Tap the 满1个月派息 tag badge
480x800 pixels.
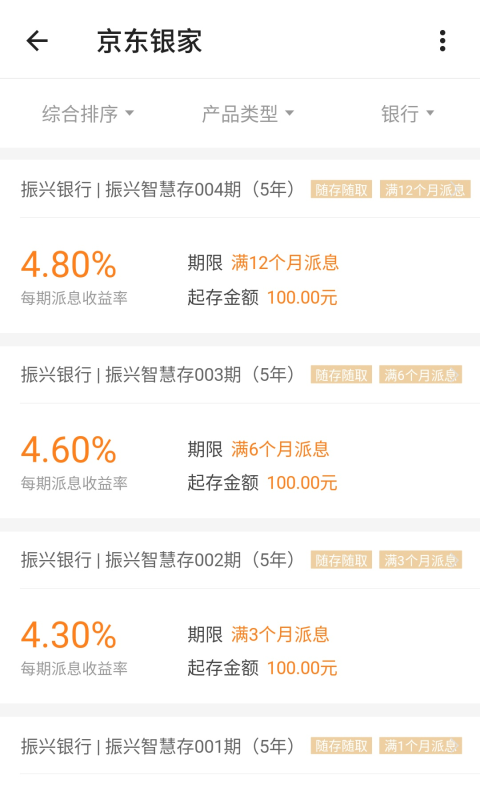pos(420,746)
